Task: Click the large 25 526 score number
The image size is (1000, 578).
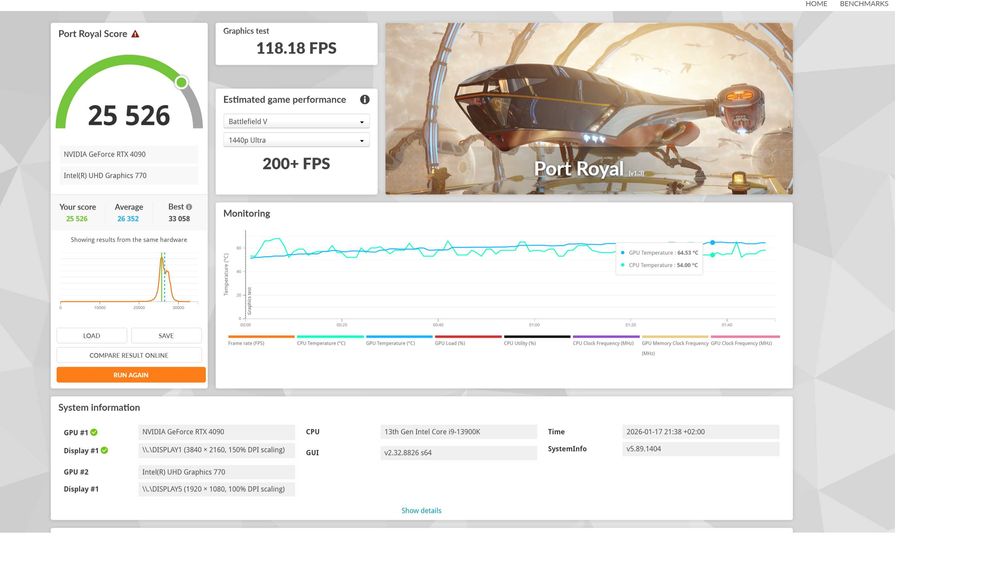Action: tap(129, 115)
